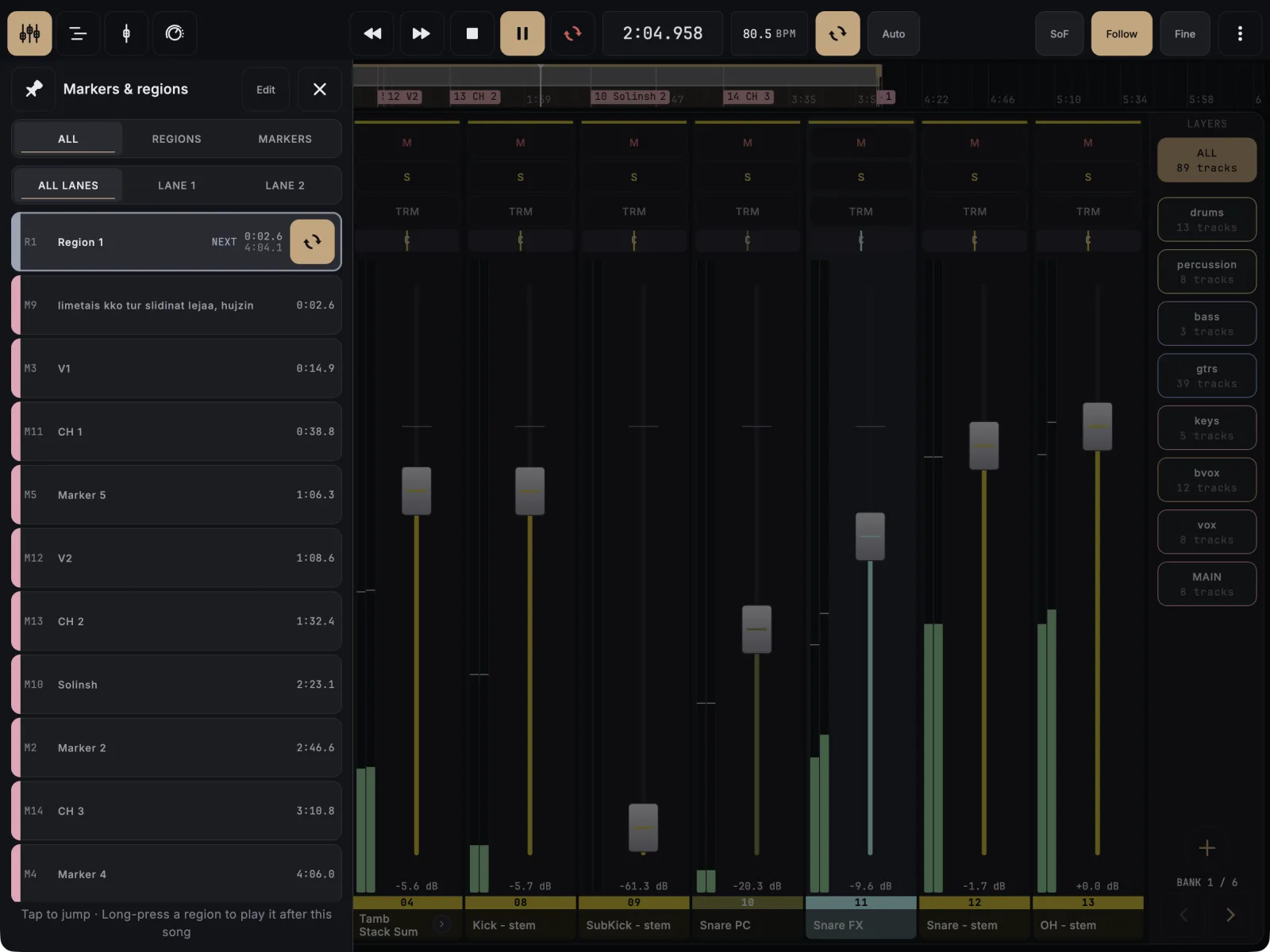The height and width of the screenshot is (952, 1270).
Task: Pause playback with the pause button
Action: (x=522, y=33)
